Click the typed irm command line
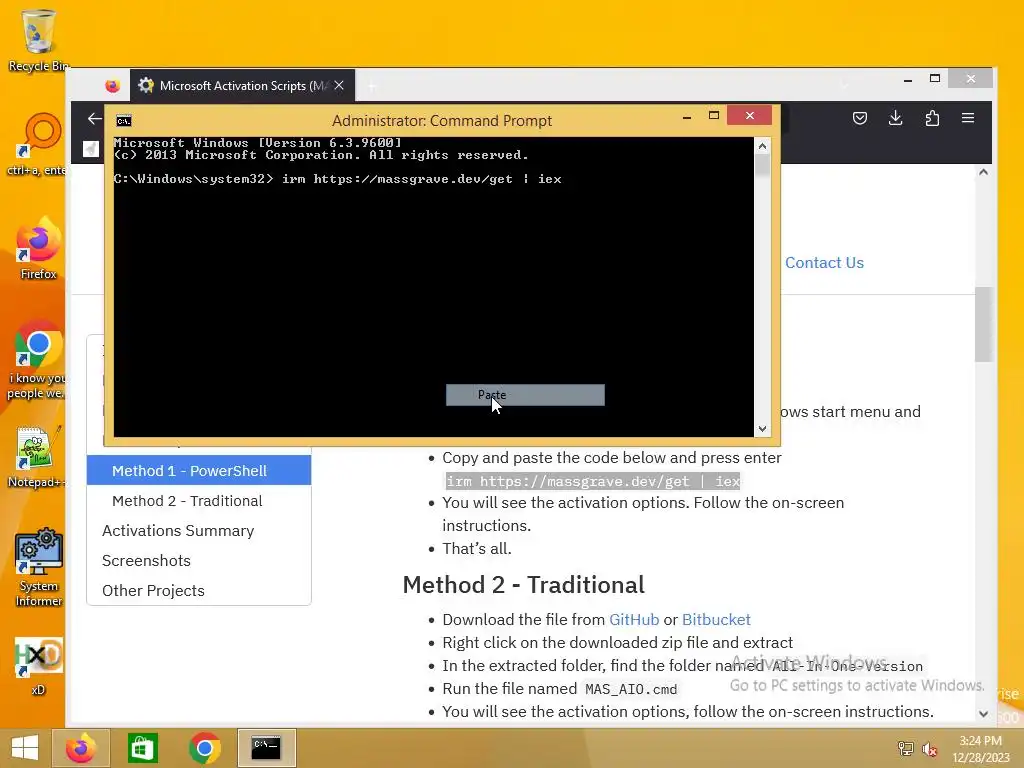 (421, 179)
